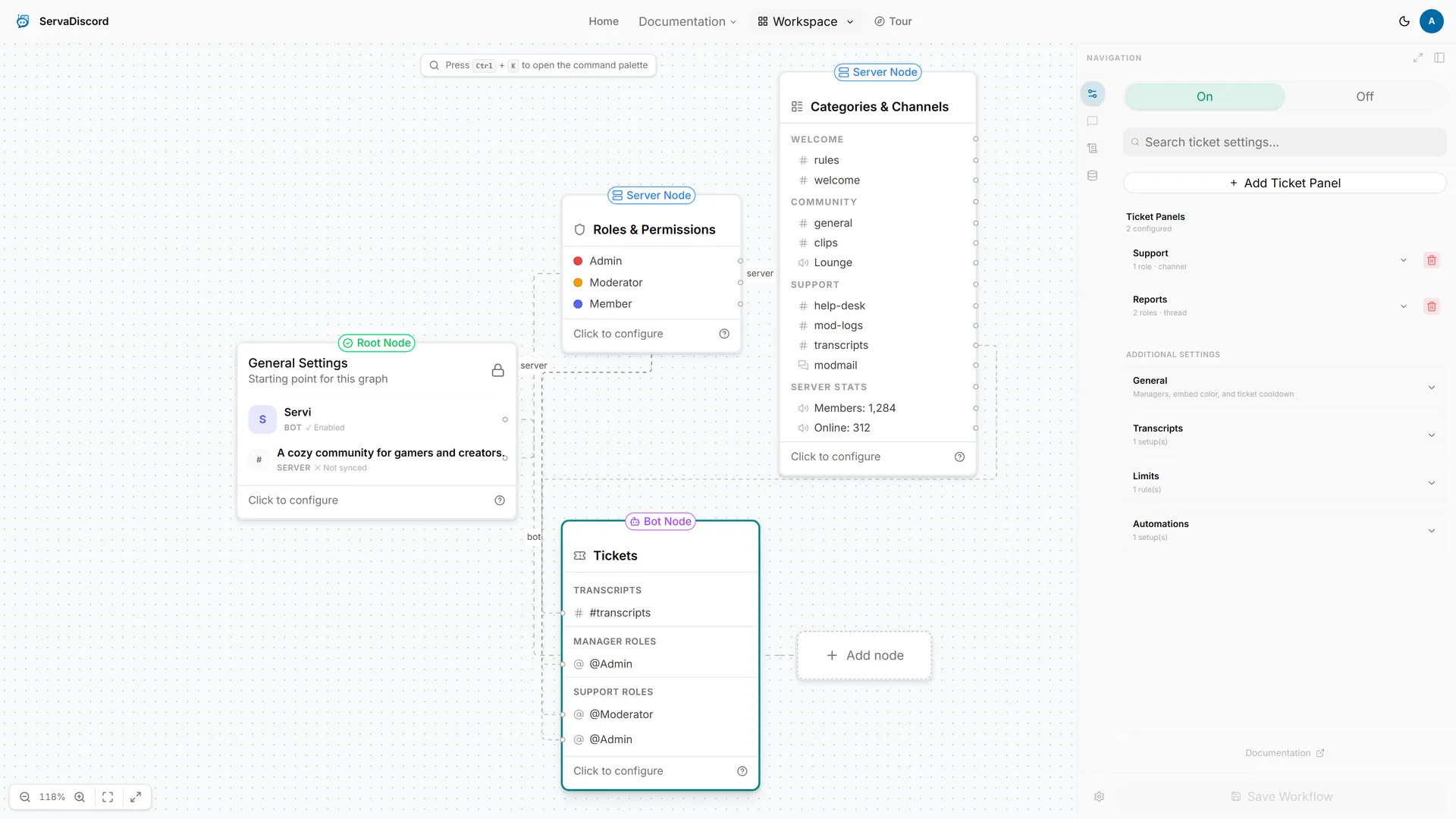The width and height of the screenshot is (1456, 819).
Task: Expand Transcripts settings
Action: pyautogui.click(x=1283, y=435)
